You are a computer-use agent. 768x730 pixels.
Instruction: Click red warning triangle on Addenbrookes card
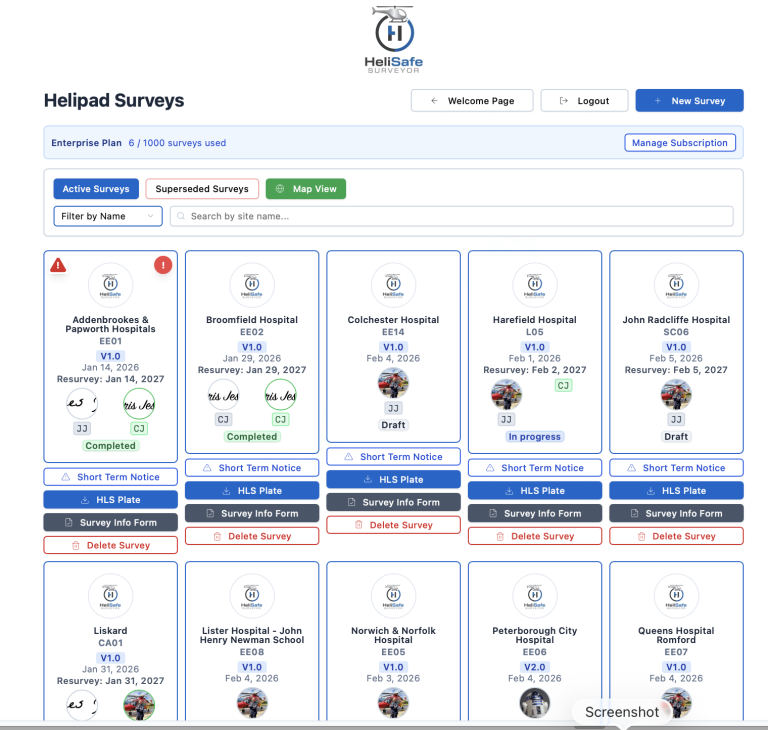tap(58, 265)
